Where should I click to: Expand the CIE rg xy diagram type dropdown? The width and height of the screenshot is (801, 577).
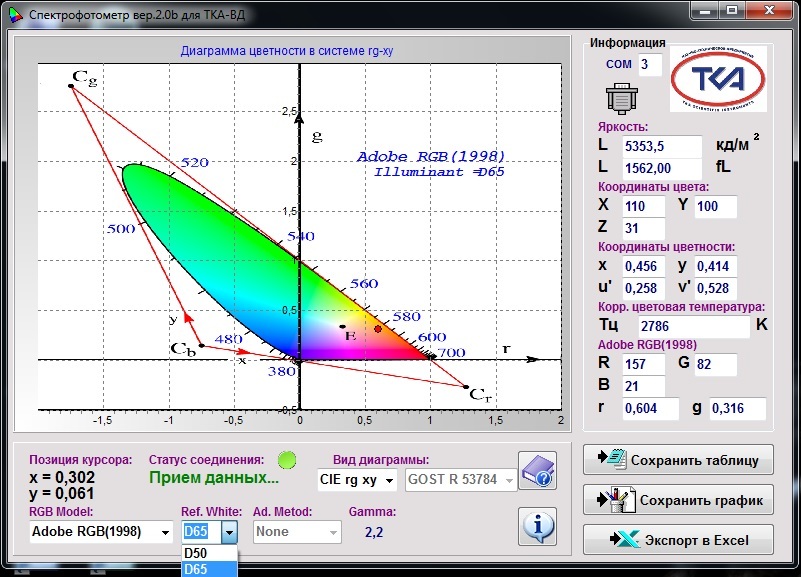(x=388, y=480)
